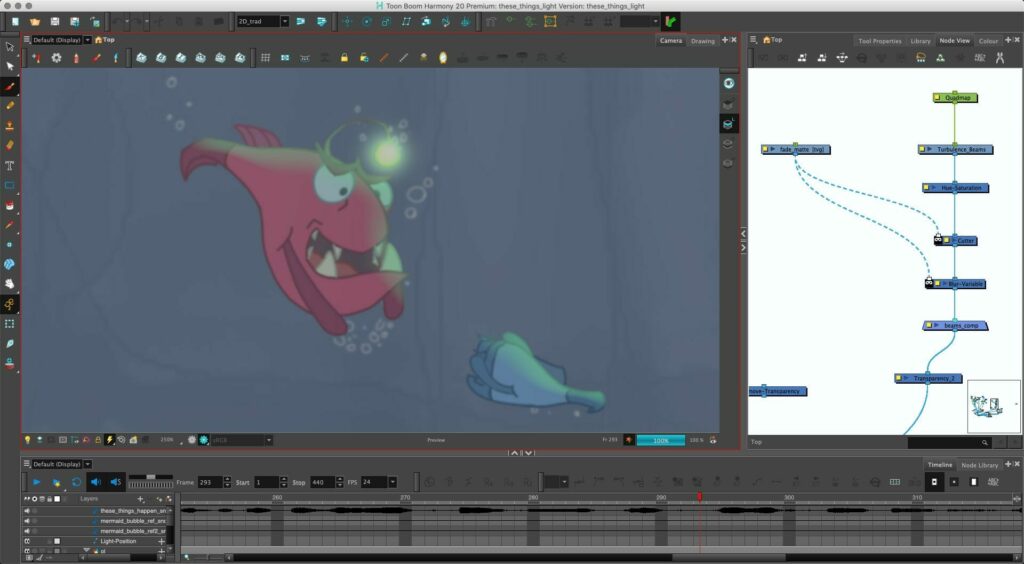
Task: Toggle the Light-Position layer checkbox square
Action: point(57,541)
